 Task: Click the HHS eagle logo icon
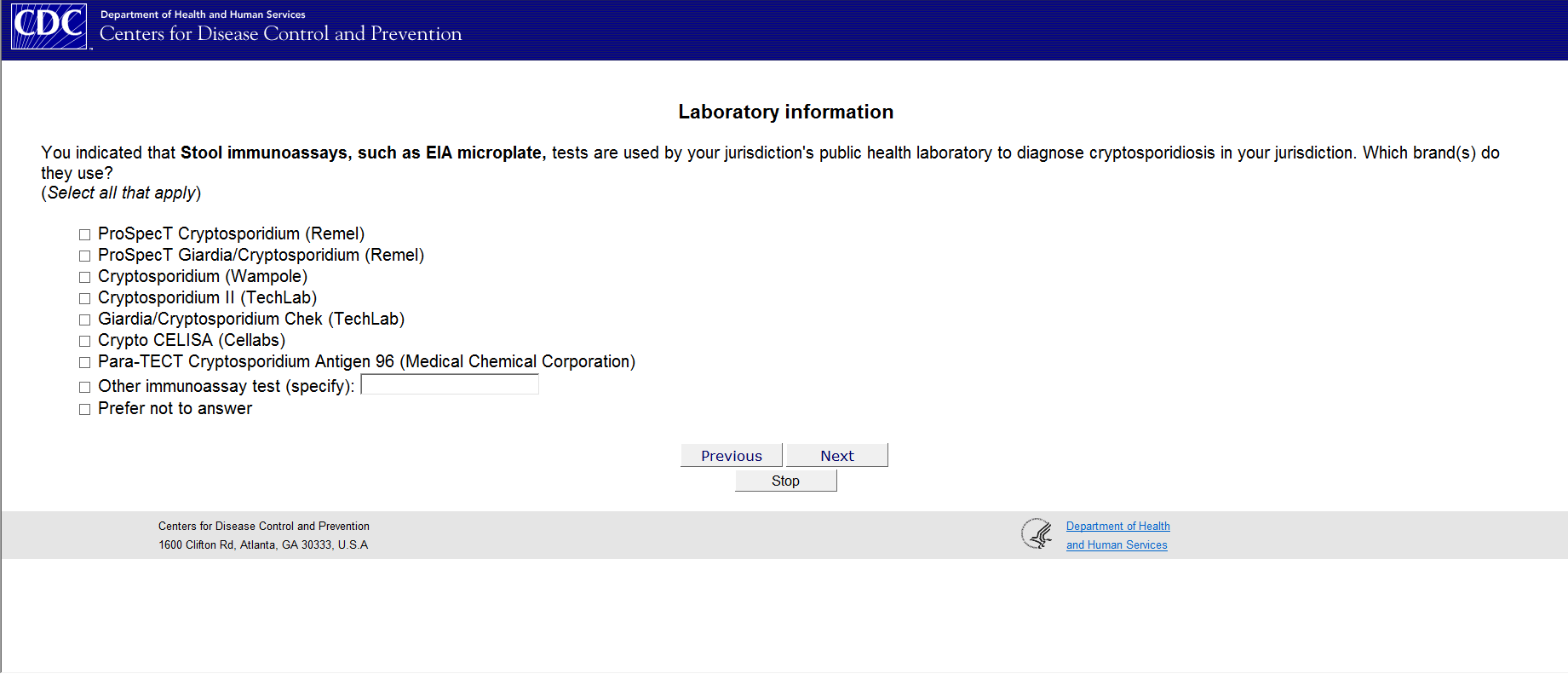tap(1037, 534)
